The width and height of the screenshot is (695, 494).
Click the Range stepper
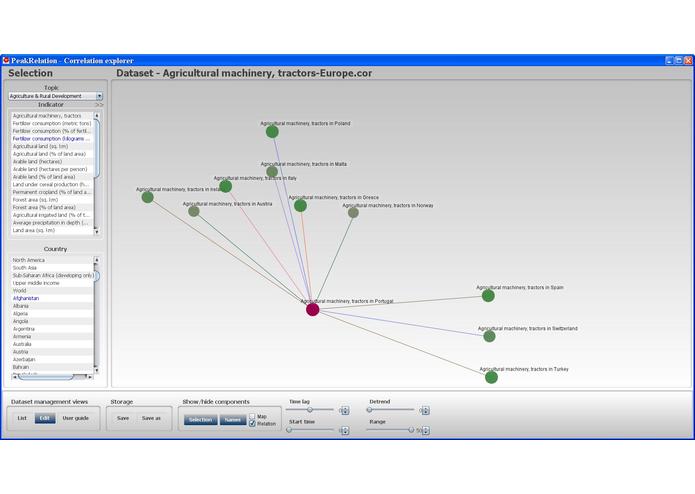pos(426,430)
